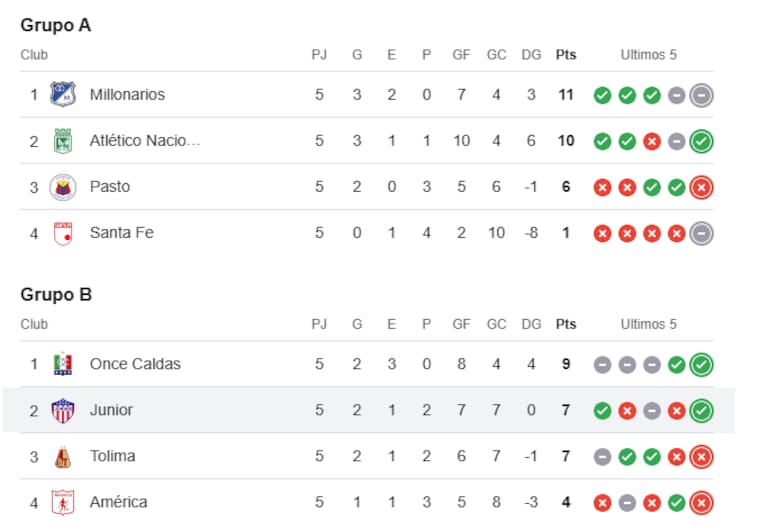Click Millonarios' latest circled draw result icon
The height and width of the screenshot is (531, 760).
tap(701, 95)
